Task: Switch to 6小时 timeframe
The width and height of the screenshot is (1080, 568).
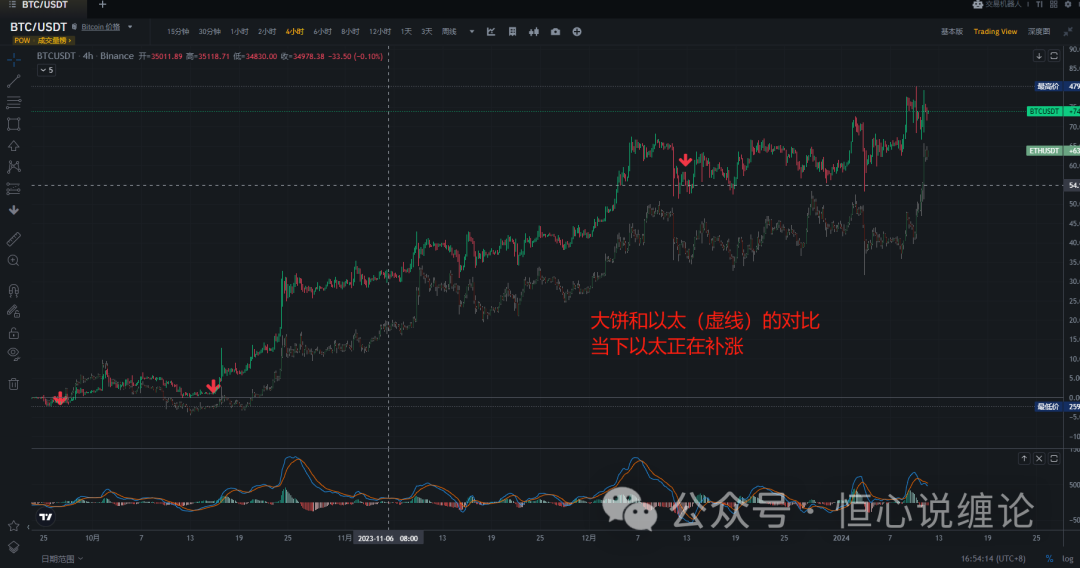Action: tap(322, 32)
